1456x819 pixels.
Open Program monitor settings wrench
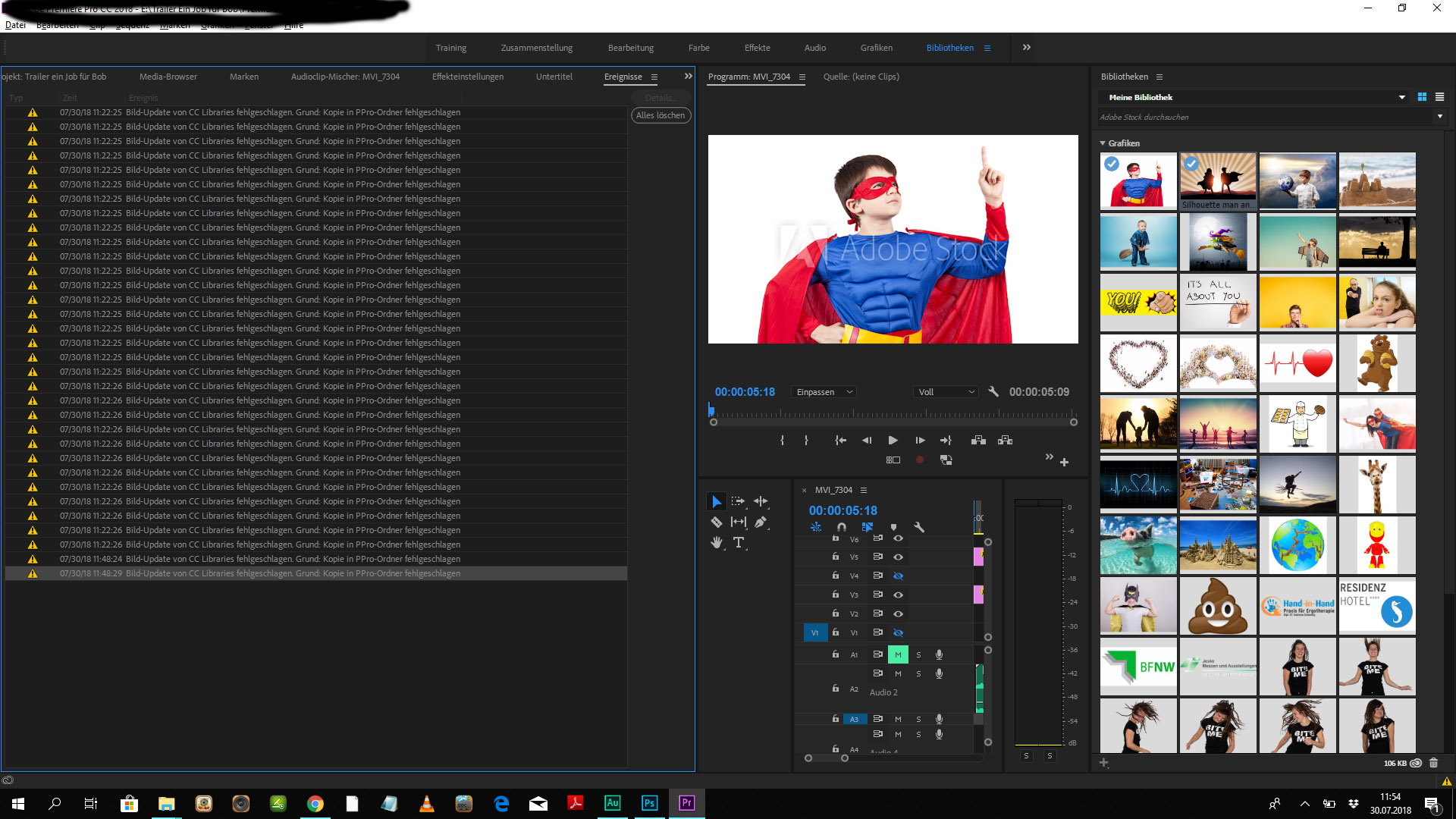click(993, 391)
